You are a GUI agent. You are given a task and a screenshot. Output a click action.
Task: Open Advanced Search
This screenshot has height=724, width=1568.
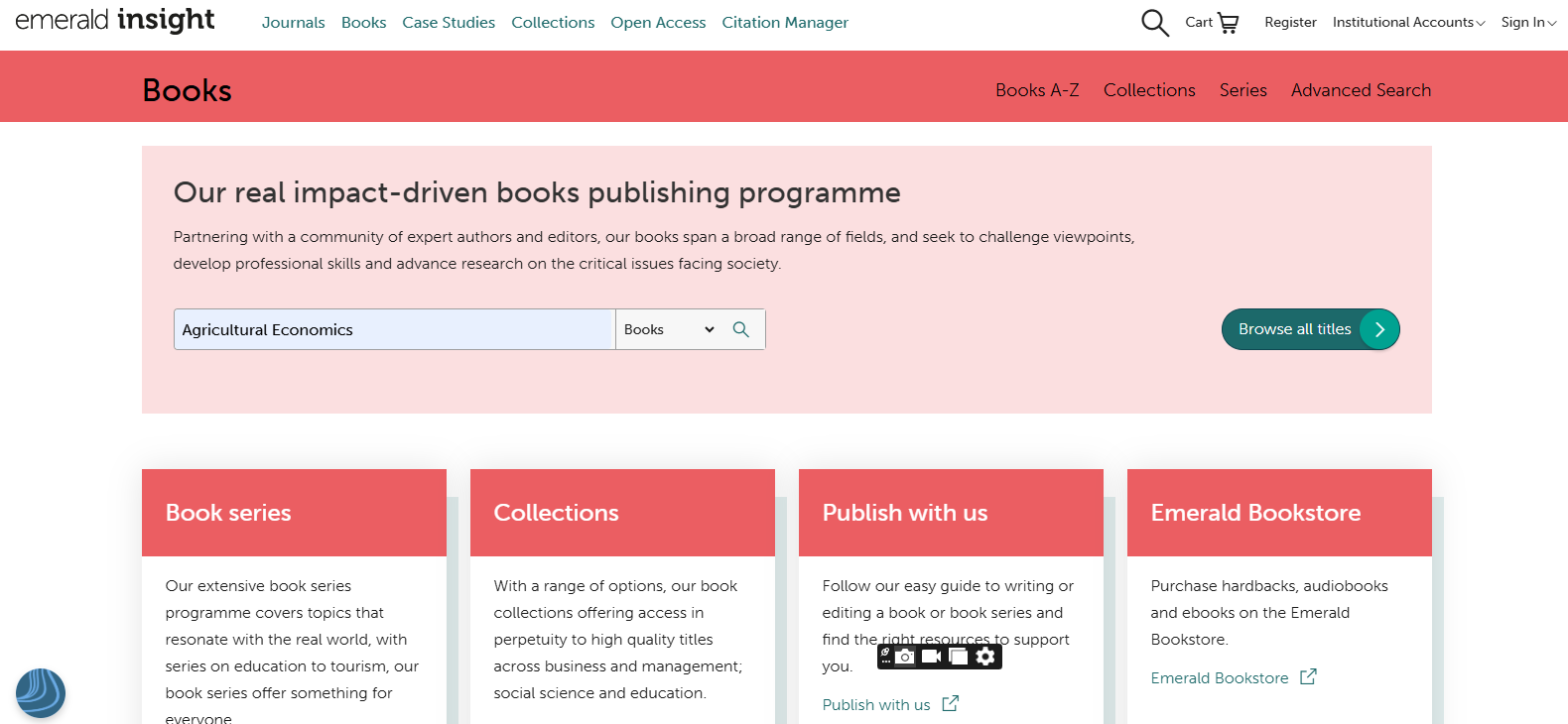tap(1361, 90)
